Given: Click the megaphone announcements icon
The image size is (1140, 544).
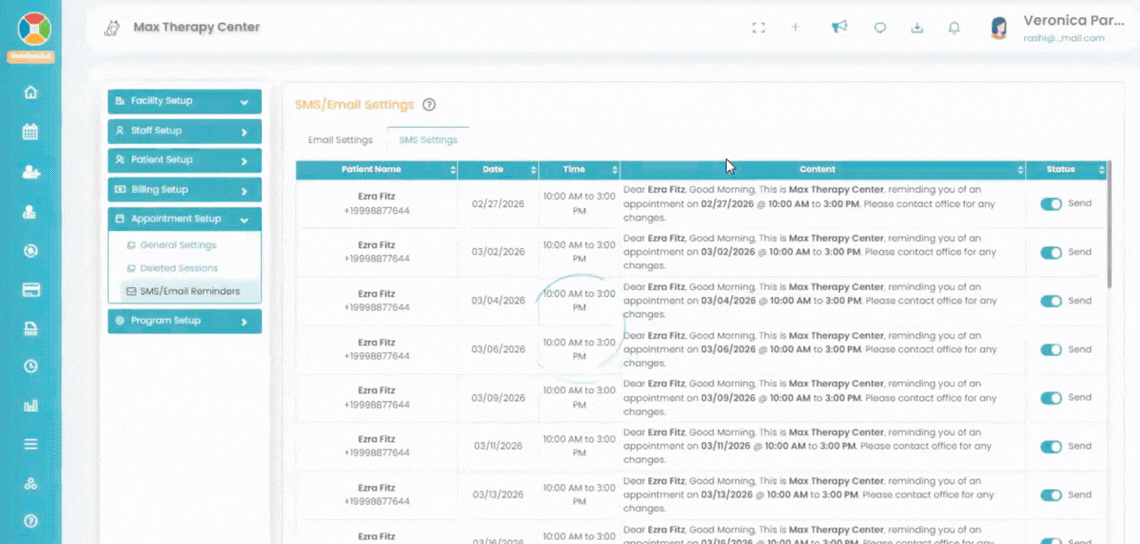Looking at the screenshot, I should click(x=839, y=27).
